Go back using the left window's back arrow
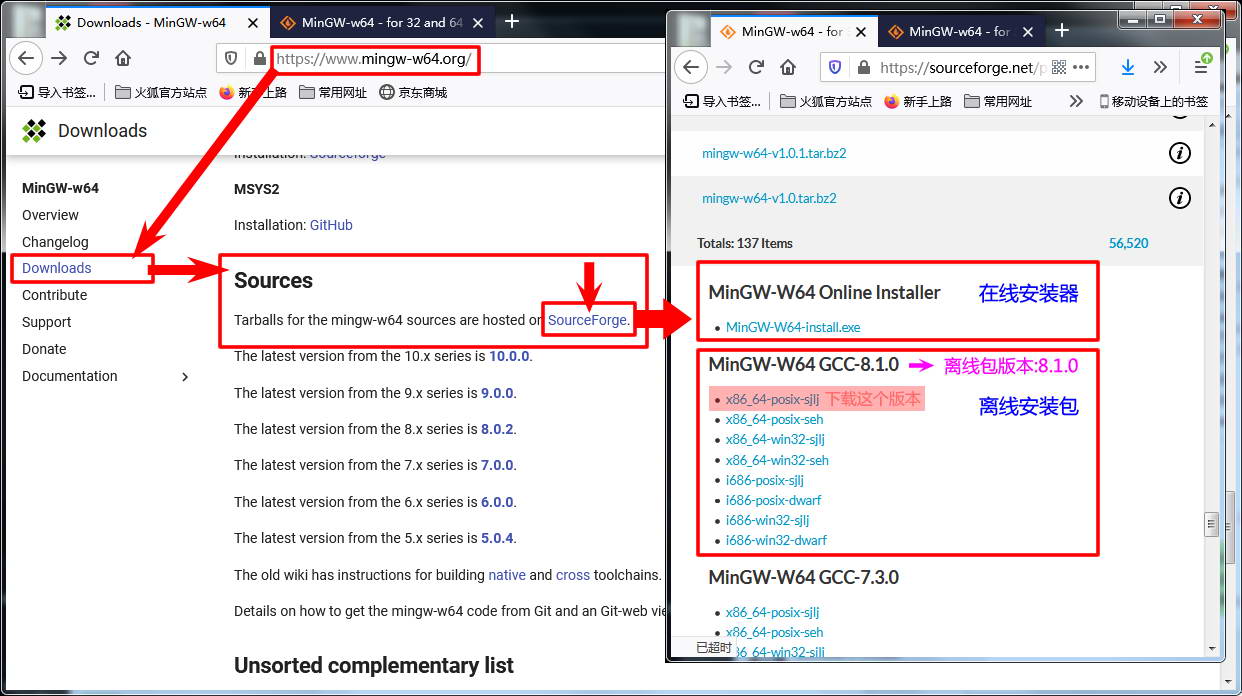This screenshot has width=1242, height=696. click(x=26, y=58)
